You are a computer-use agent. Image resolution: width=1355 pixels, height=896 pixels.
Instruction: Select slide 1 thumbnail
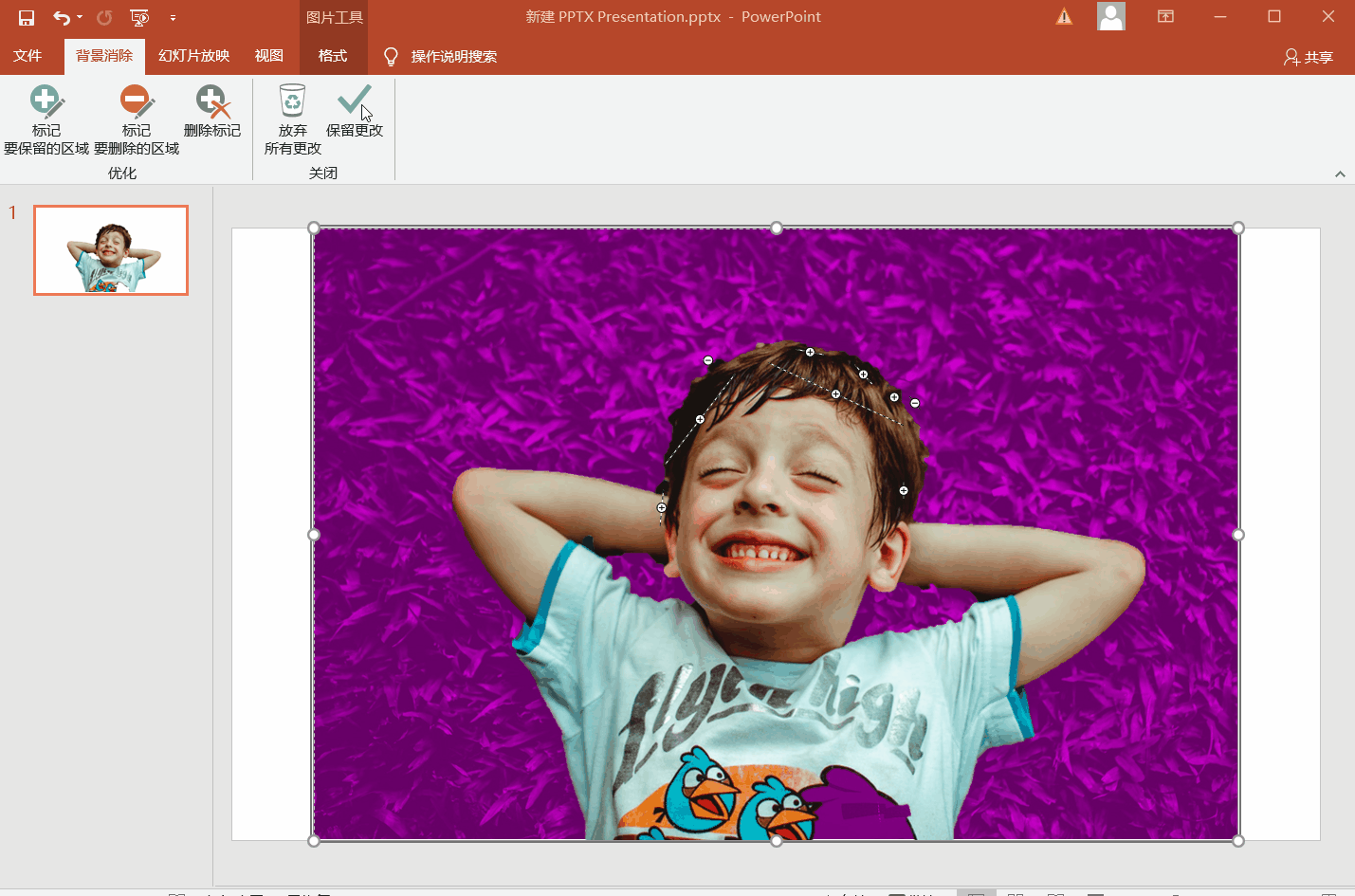click(111, 250)
